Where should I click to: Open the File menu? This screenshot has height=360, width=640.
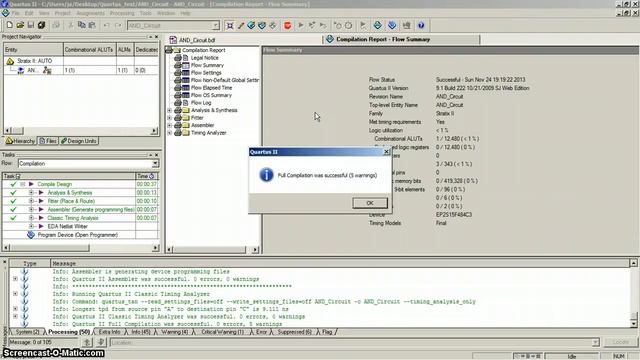coord(16,13)
